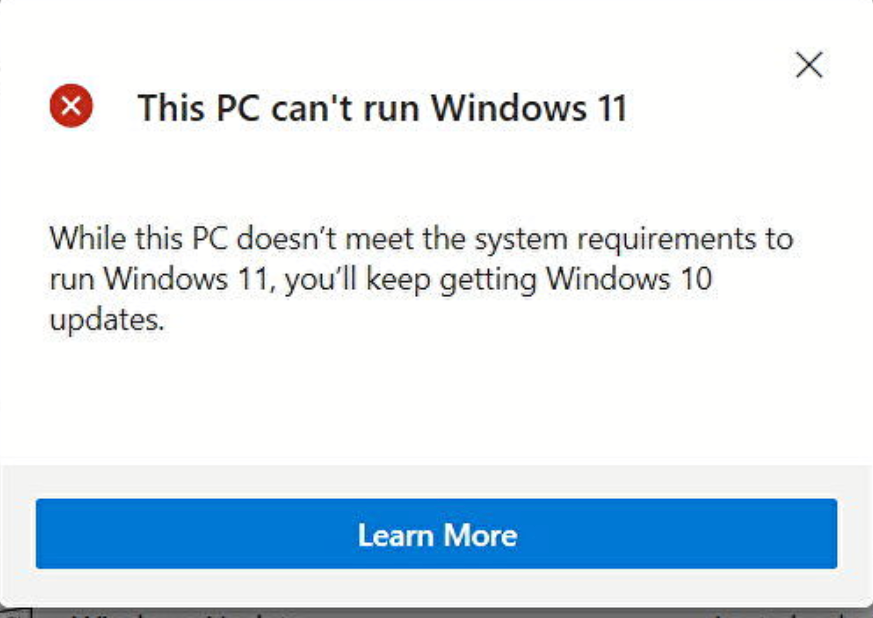Click the red error X icon

[71, 106]
